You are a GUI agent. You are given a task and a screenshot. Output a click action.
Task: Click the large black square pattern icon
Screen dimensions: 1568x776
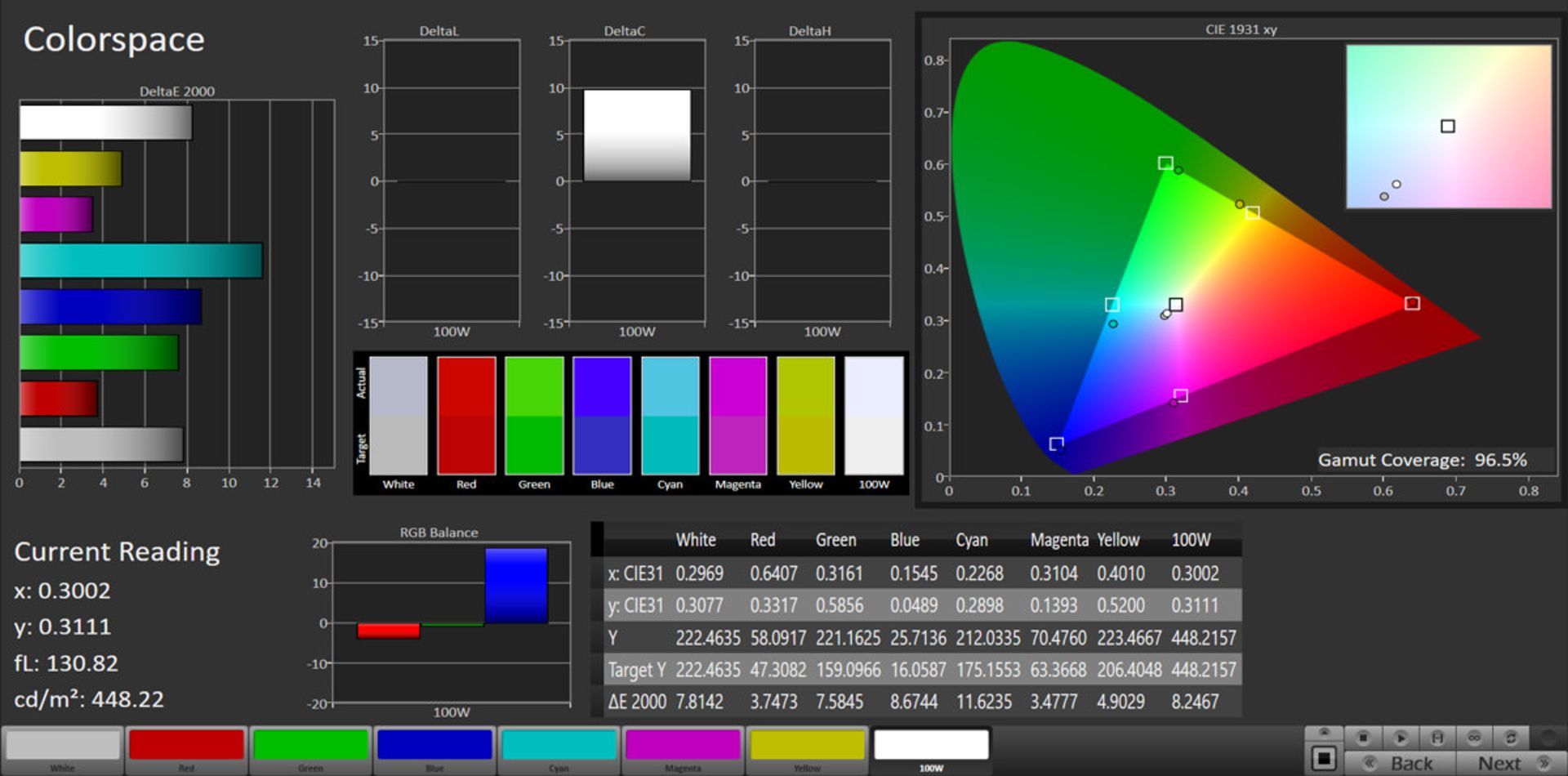(1324, 758)
